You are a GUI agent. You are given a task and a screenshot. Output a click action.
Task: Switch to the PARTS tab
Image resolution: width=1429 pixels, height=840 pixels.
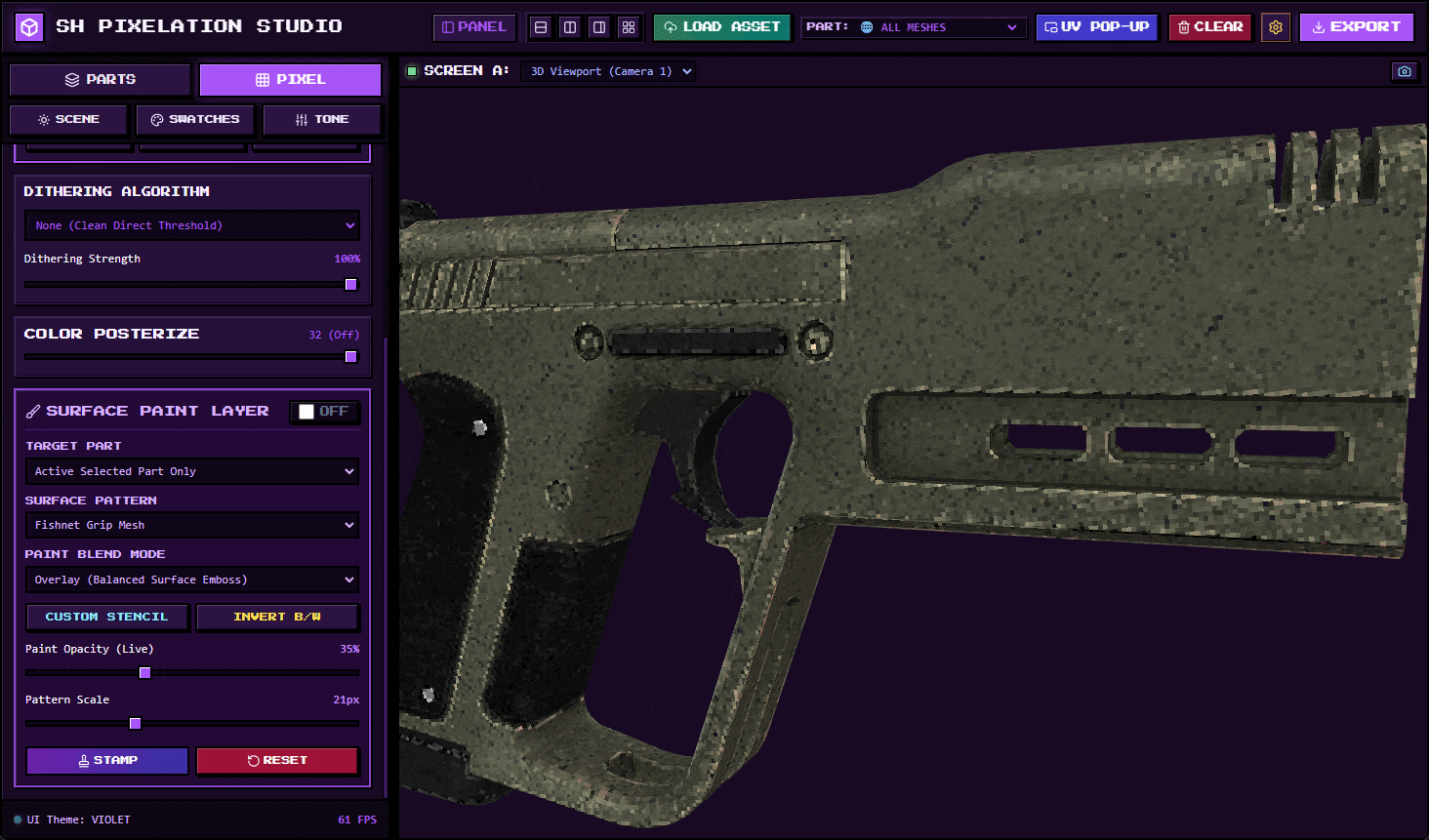coord(101,80)
